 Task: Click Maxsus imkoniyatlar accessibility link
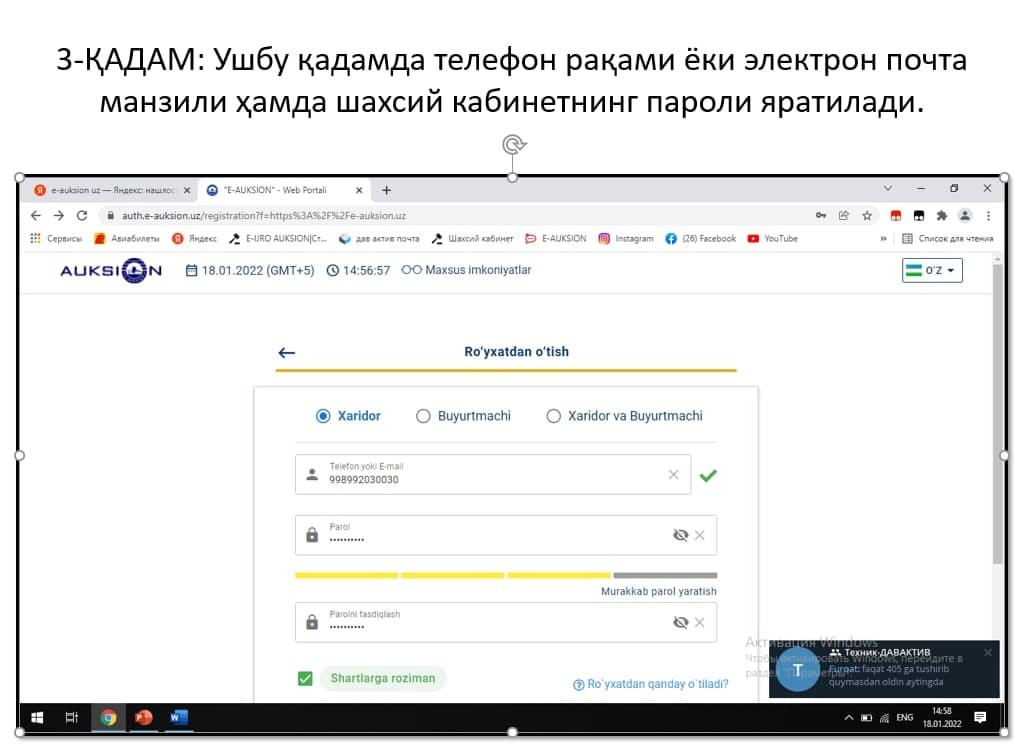[x=466, y=270]
